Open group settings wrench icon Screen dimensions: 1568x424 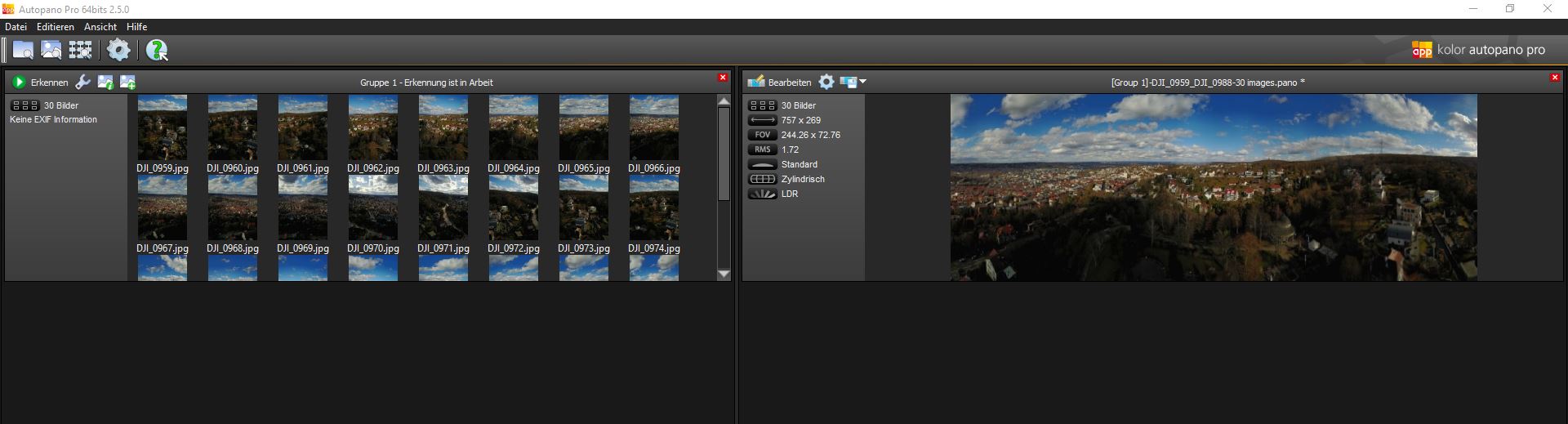click(82, 82)
